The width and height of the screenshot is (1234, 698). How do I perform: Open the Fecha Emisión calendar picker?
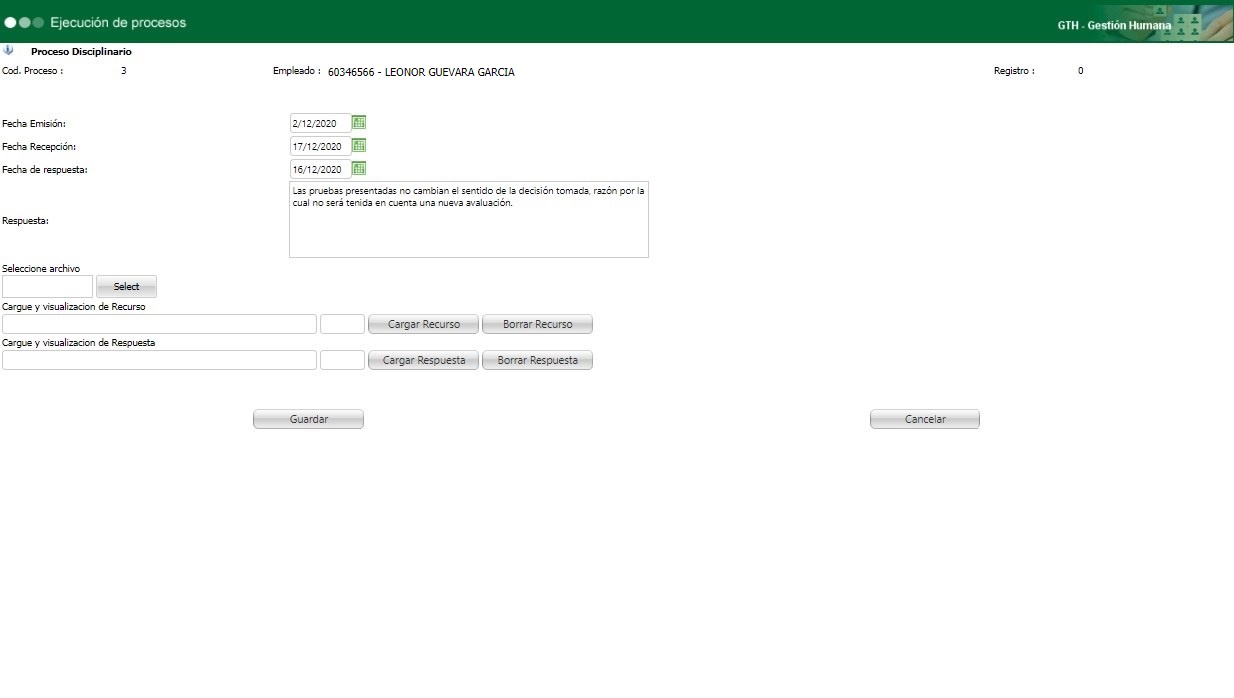(359, 123)
